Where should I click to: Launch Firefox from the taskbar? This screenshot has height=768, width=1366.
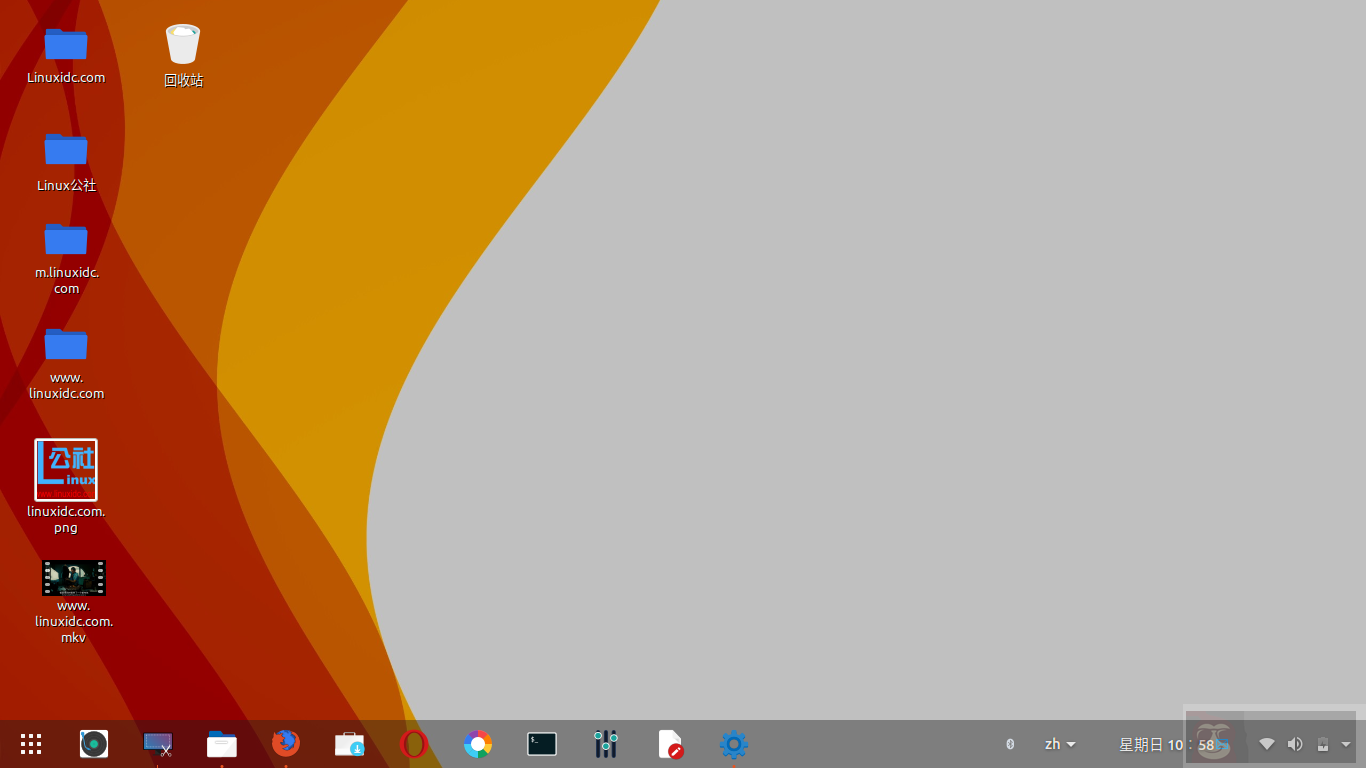click(286, 744)
